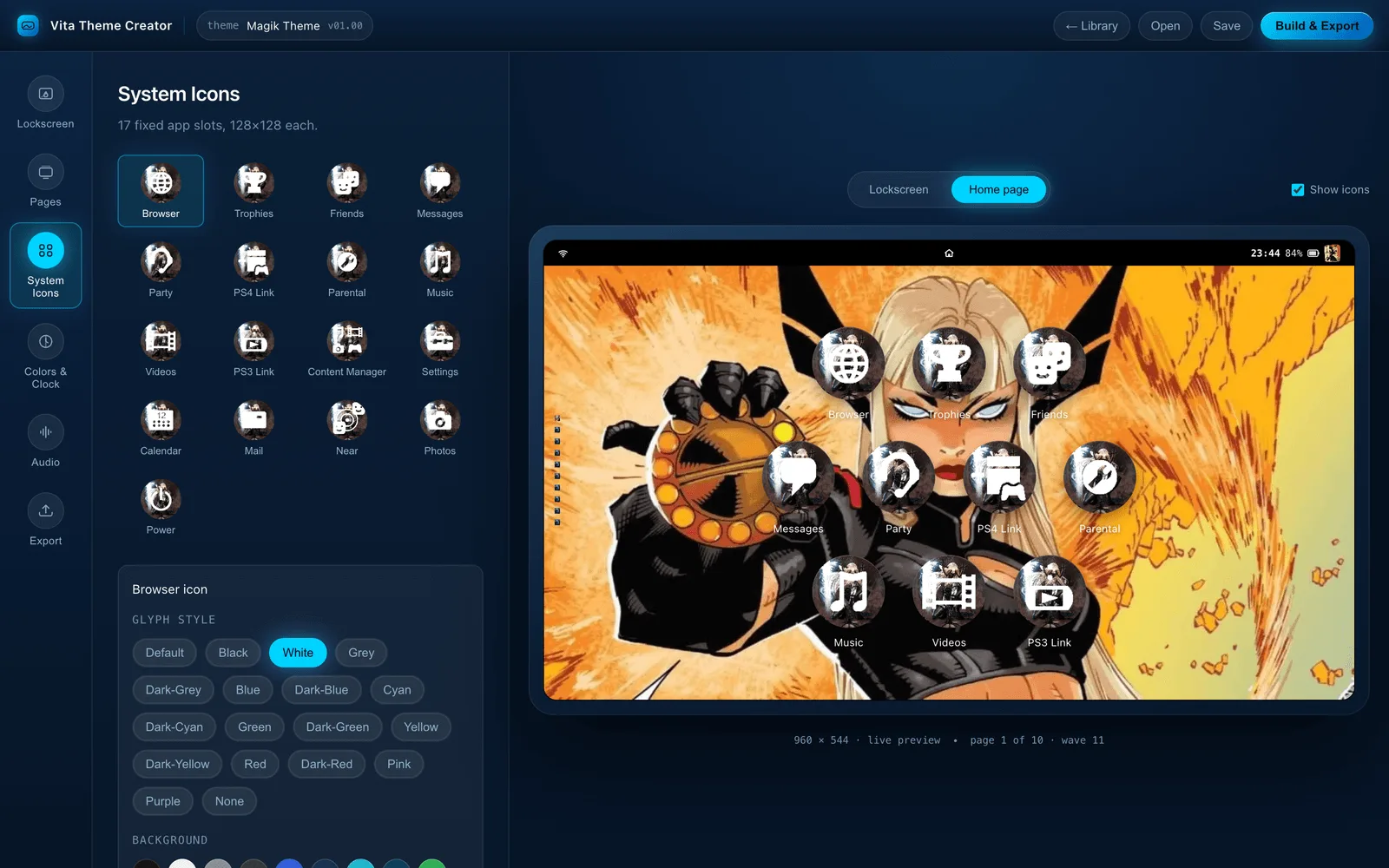Uncheck the Show icons checkbox
The width and height of the screenshot is (1389, 868).
(1298, 190)
